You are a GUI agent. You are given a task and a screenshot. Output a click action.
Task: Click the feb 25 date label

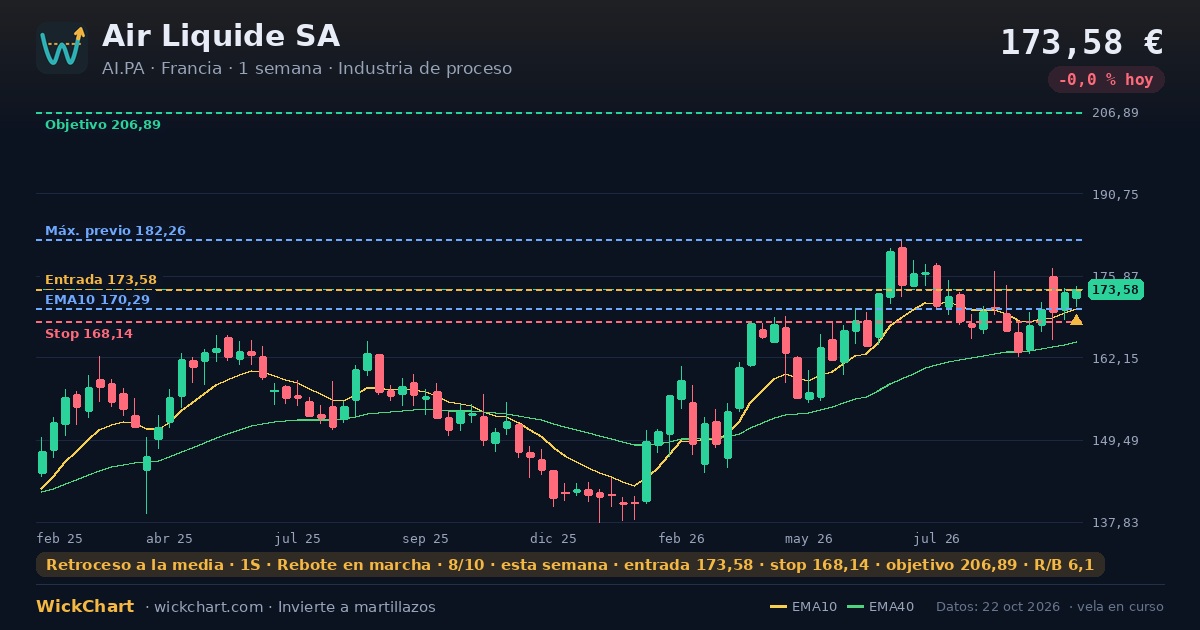pyautogui.click(x=60, y=539)
